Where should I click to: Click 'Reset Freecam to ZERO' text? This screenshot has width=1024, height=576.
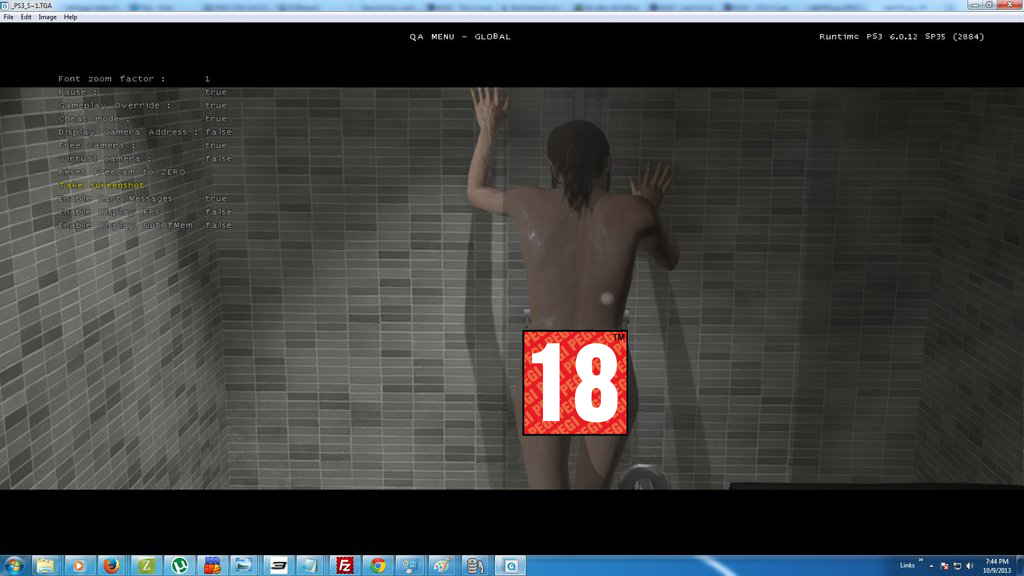coord(122,172)
